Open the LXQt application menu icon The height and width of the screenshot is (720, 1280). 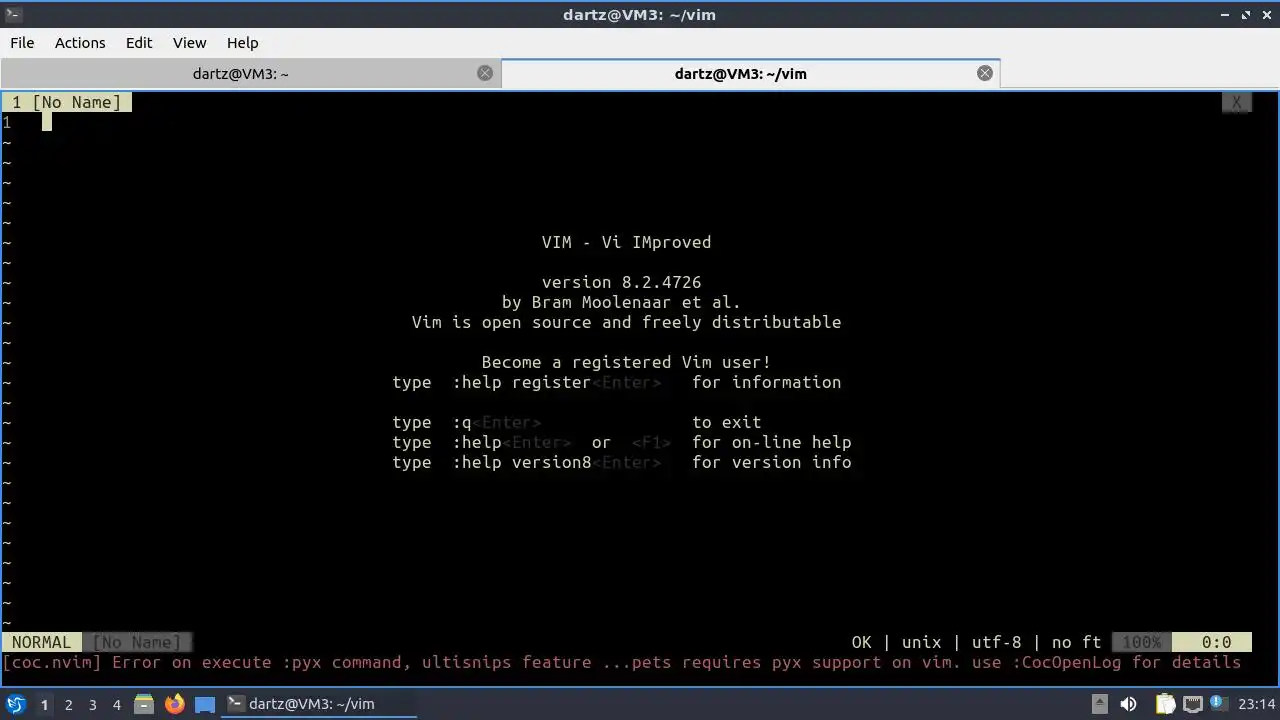pyautogui.click(x=16, y=704)
